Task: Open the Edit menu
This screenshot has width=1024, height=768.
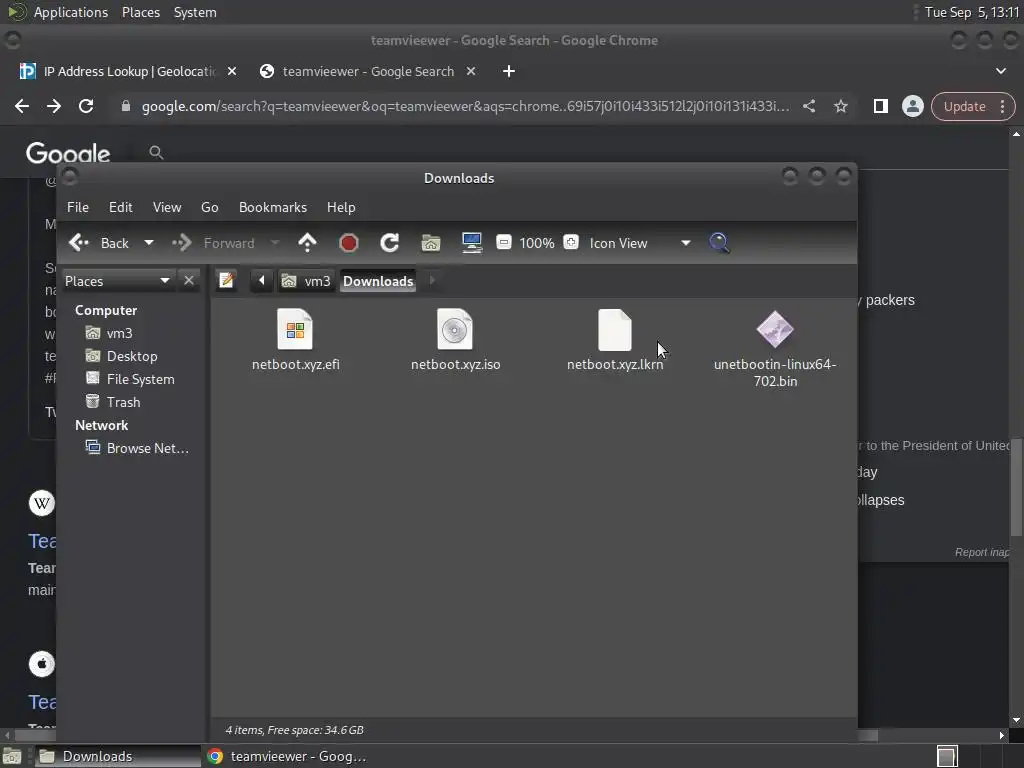Action: [x=121, y=207]
